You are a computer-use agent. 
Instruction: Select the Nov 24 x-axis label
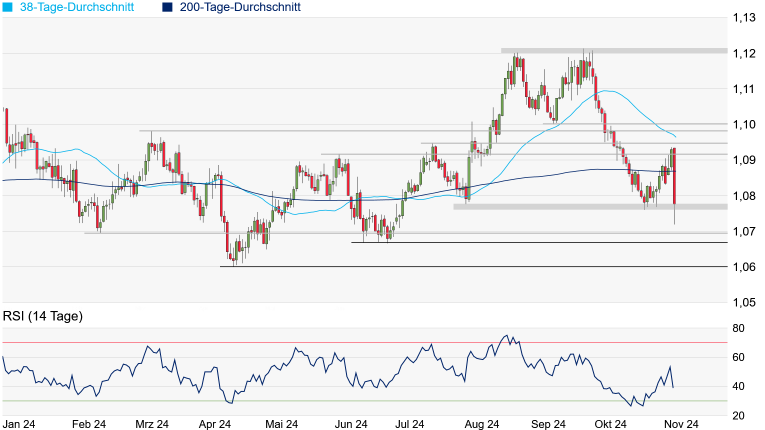680,424
